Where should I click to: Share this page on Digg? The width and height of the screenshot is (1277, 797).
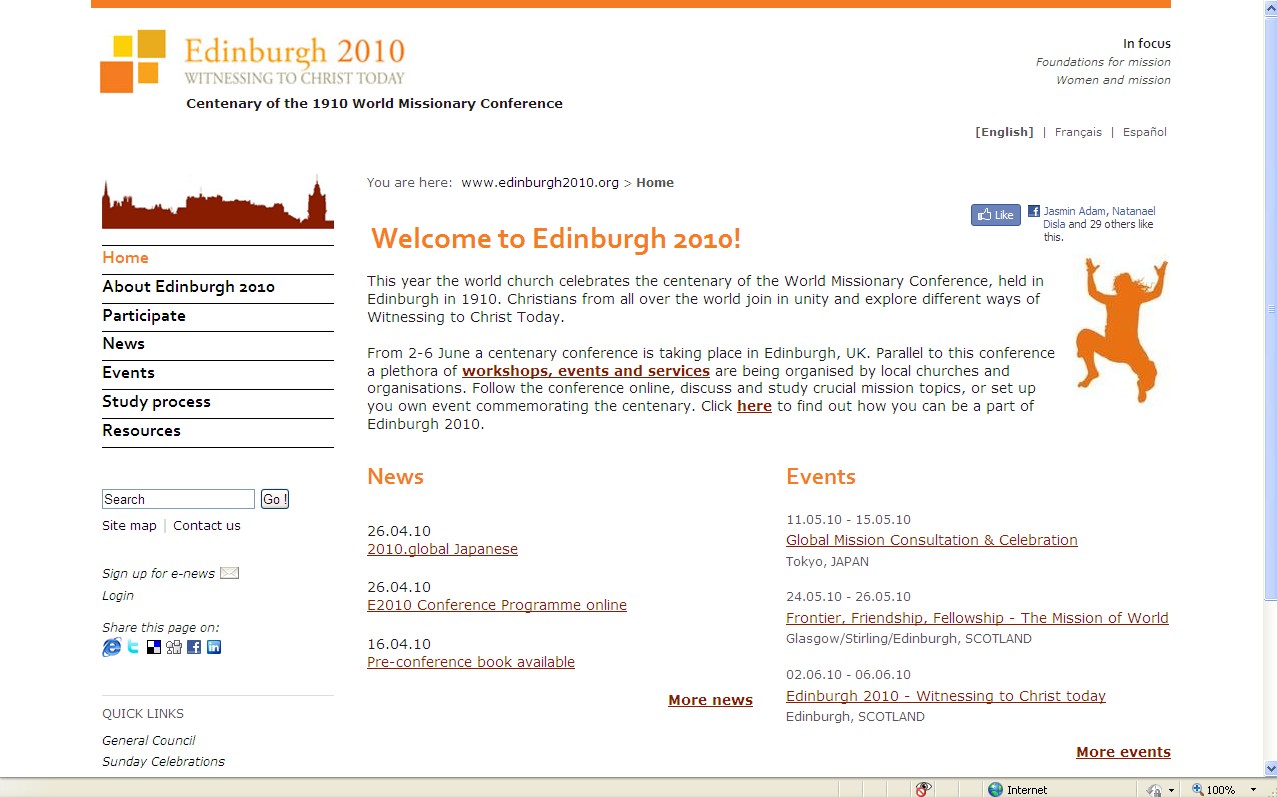pyautogui.click(x=174, y=647)
